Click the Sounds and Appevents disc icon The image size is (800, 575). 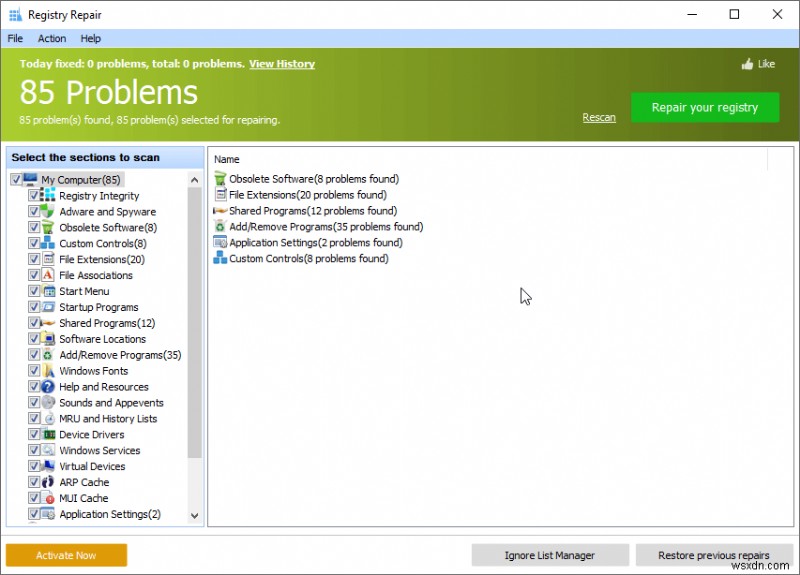pyautogui.click(x=47, y=402)
